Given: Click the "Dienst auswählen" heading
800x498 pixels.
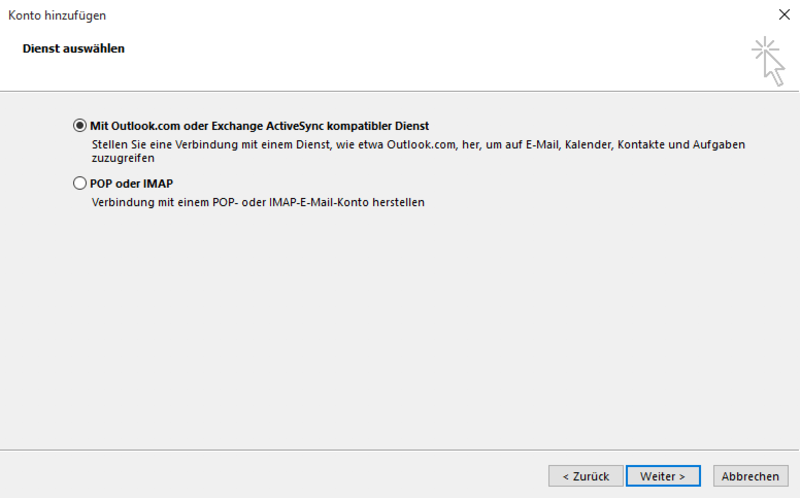Looking at the screenshot, I should [x=73, y=48].
